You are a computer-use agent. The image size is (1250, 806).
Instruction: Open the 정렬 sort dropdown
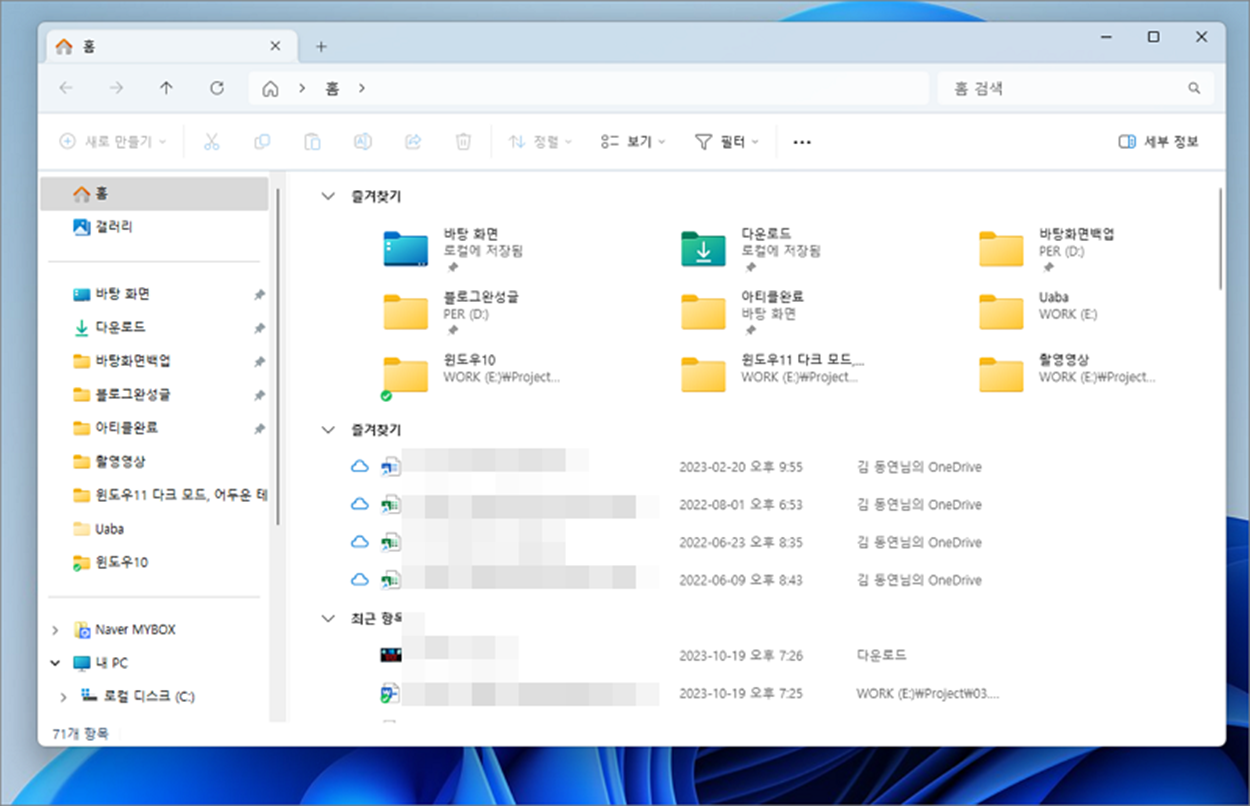(540, 142)
